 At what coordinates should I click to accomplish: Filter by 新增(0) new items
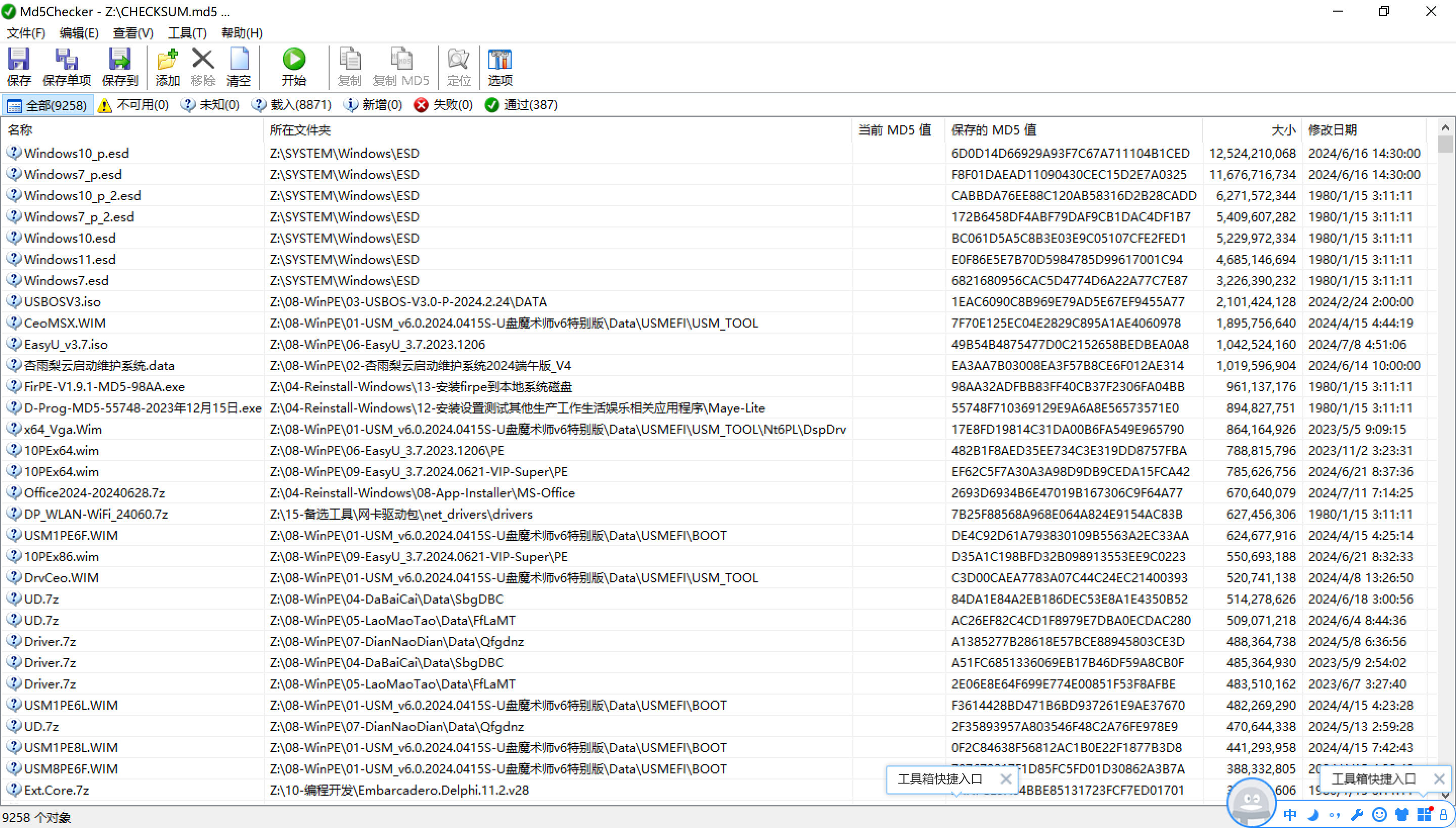[x=373, y=105]
